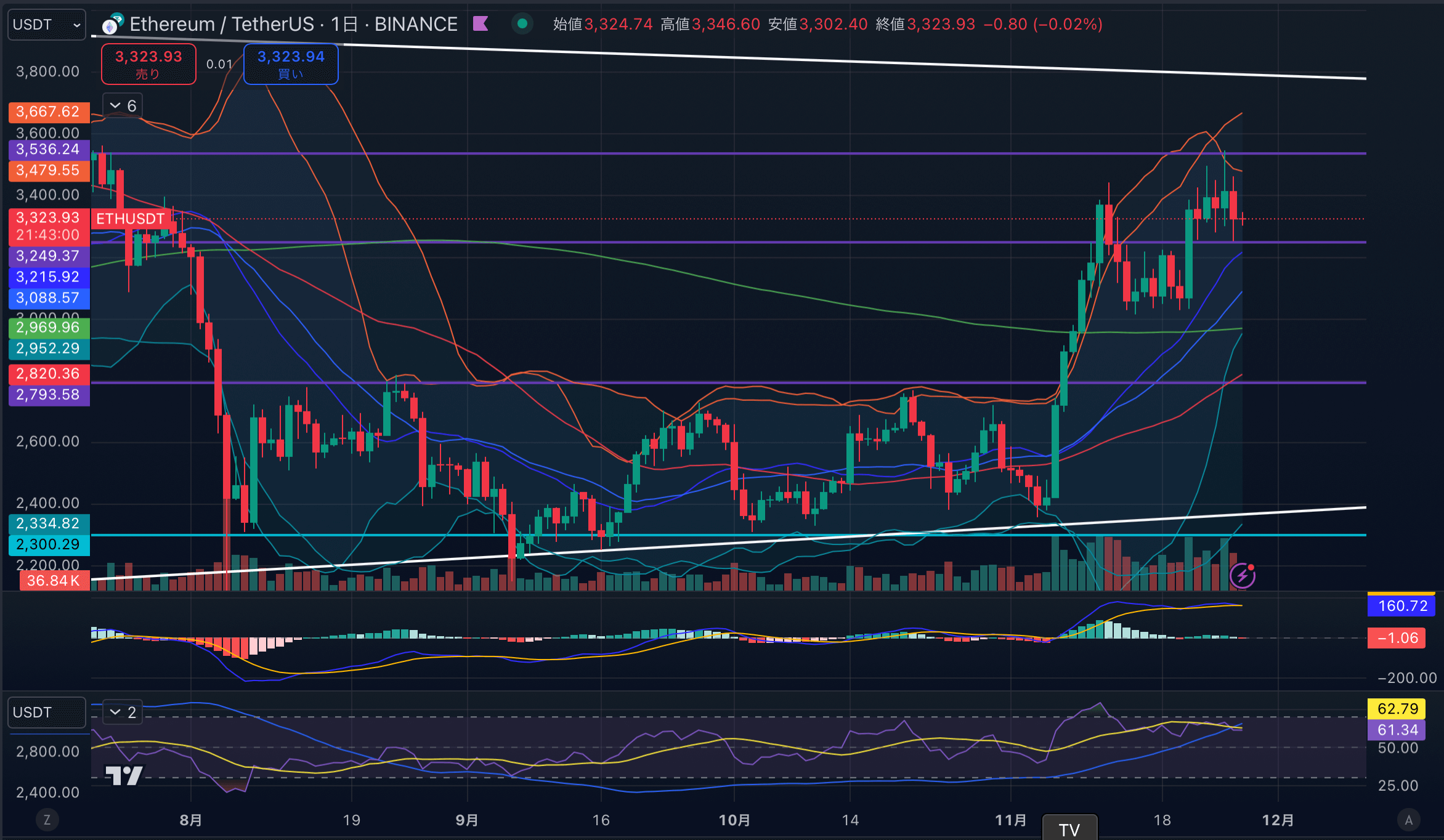Click the 2,952.29 teal price label

[x=49, y=349]
